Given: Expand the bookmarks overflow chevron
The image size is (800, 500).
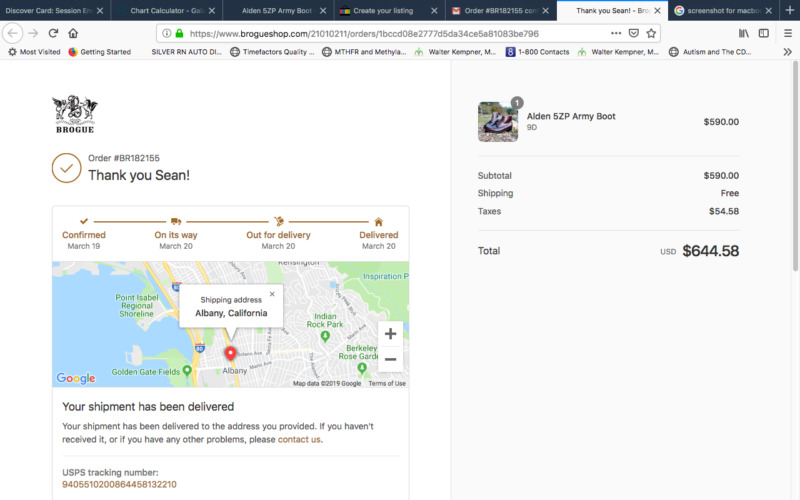Looking at the screenshot, I should point(787,51).
